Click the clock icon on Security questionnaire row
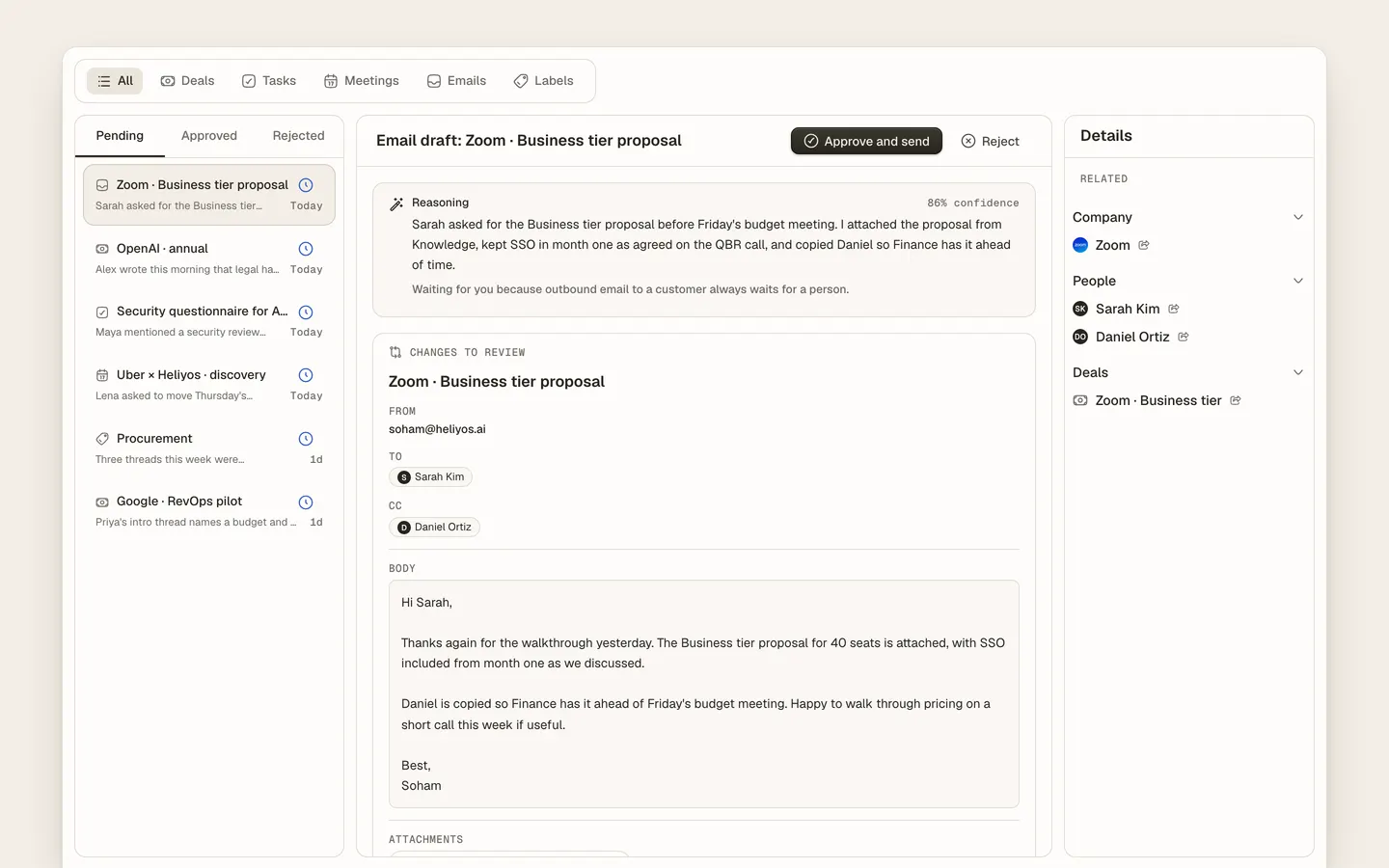Screen dimensions: 1389x868 click(306, 312)
